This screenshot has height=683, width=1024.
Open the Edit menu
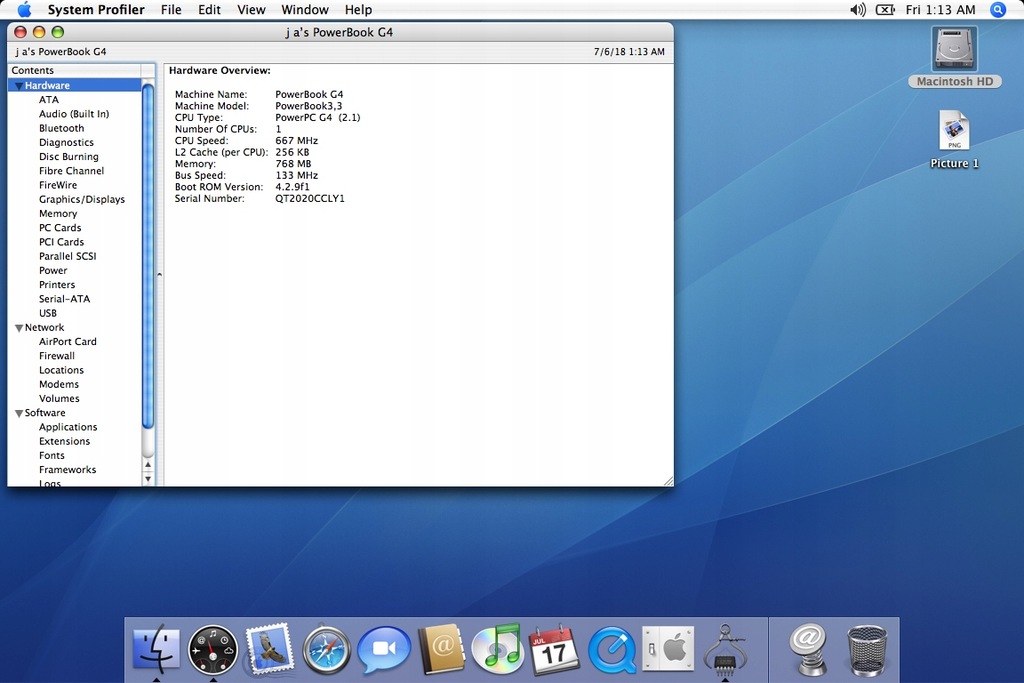210,10
